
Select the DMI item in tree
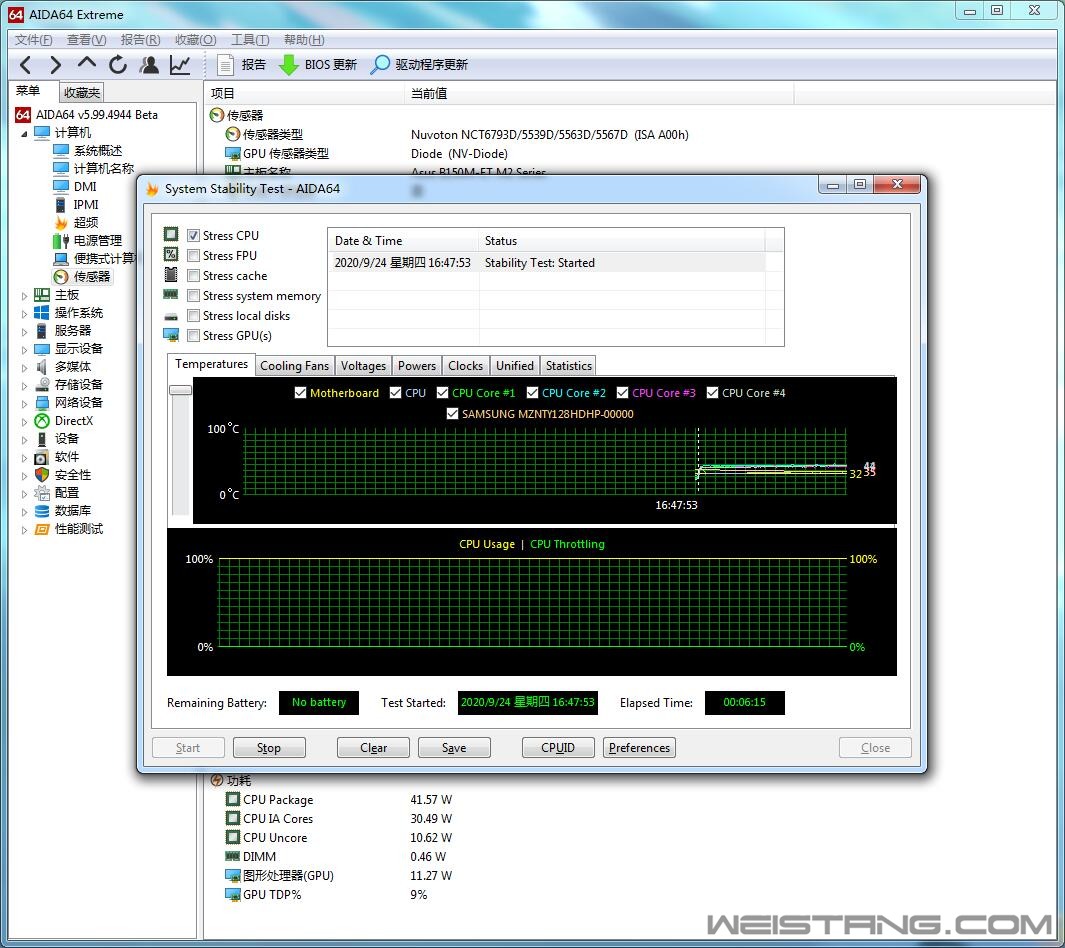pyautogui.click(x=85, y=186)
